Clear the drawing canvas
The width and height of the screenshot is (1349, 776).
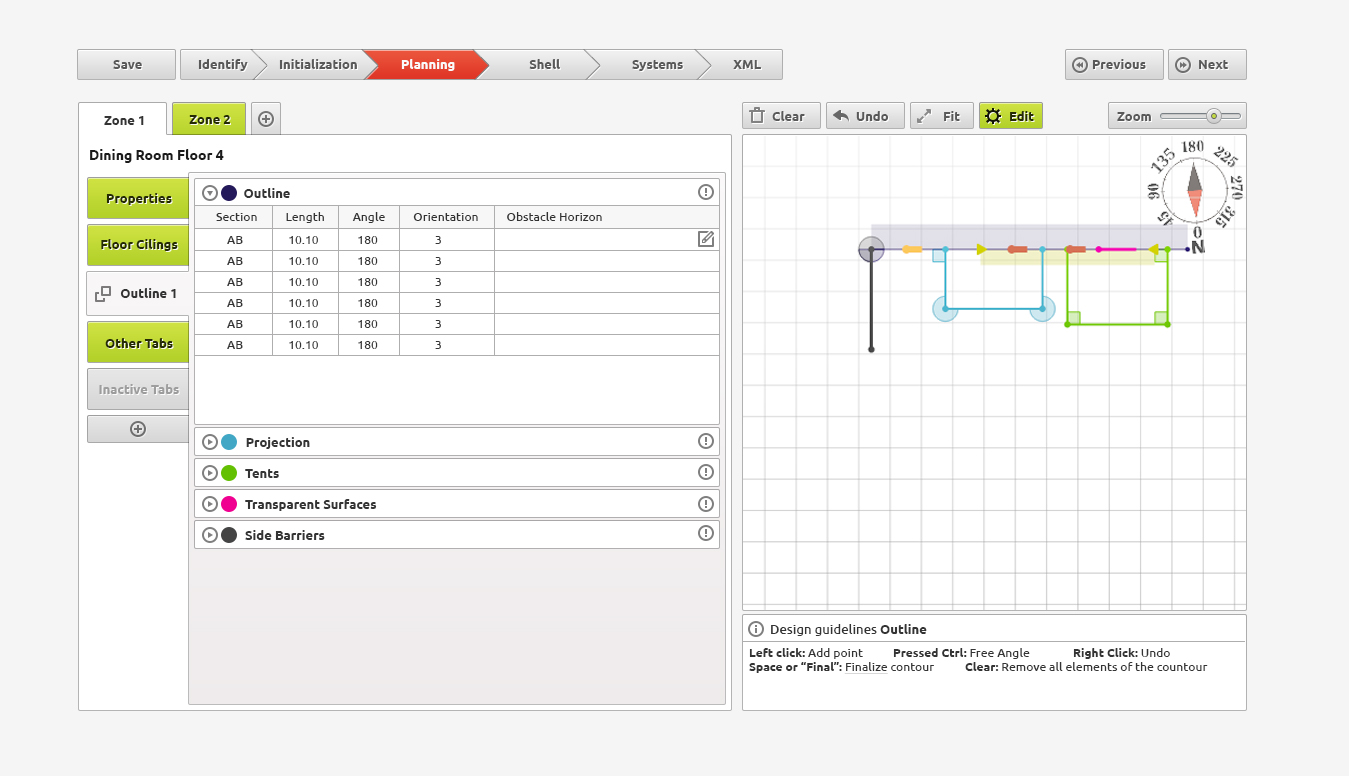pos(780,116)
